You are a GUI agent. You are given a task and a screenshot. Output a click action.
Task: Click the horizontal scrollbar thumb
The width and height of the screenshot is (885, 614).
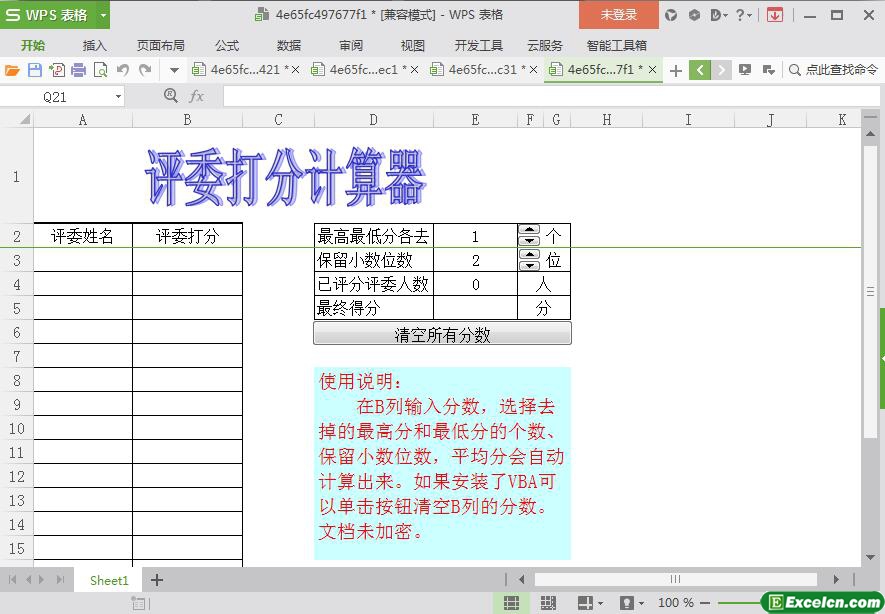pyautogui.click(x=675, y=579)
